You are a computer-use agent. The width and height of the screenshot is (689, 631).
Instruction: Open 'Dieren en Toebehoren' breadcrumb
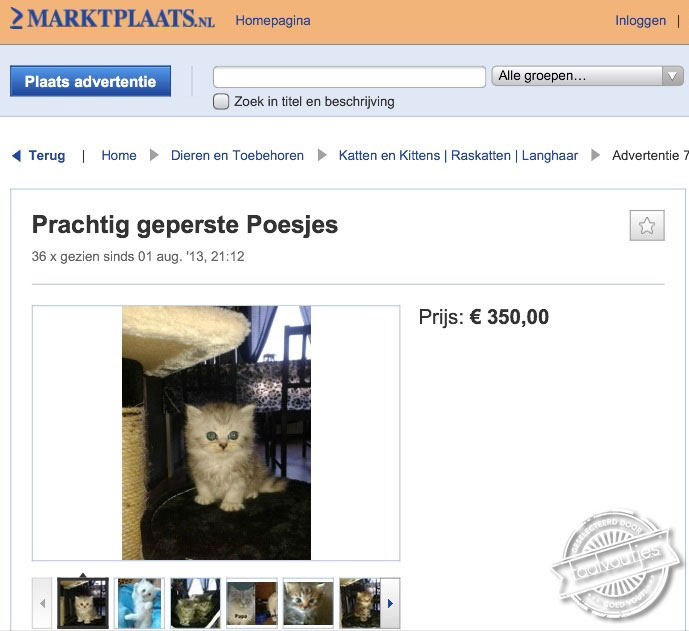(237, 155)
